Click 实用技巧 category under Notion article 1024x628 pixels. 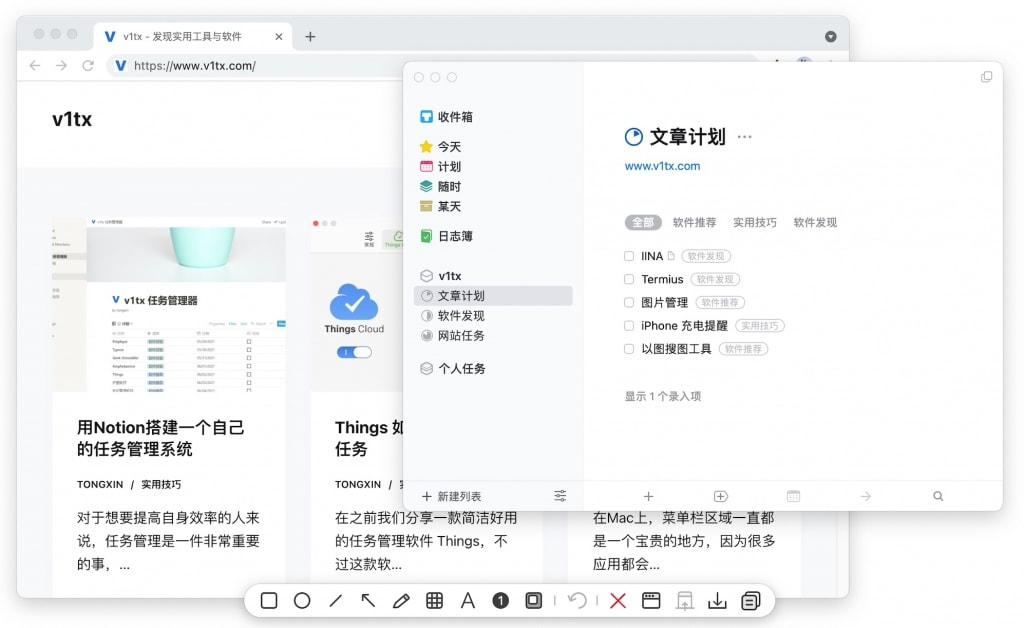161,484
